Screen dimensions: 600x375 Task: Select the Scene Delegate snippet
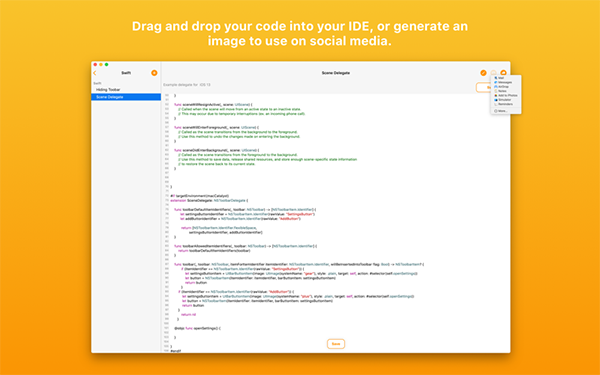(x=126, y=97)
